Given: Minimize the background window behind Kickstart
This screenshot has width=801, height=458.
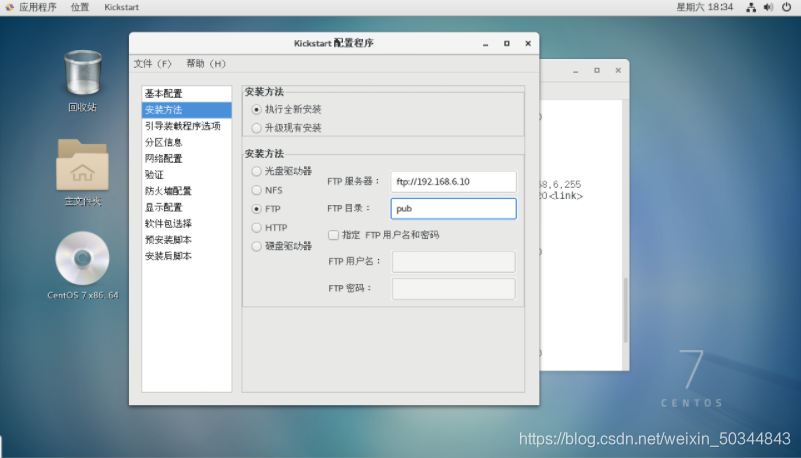Looking at the screenshot, I should [x=576, y=71].
